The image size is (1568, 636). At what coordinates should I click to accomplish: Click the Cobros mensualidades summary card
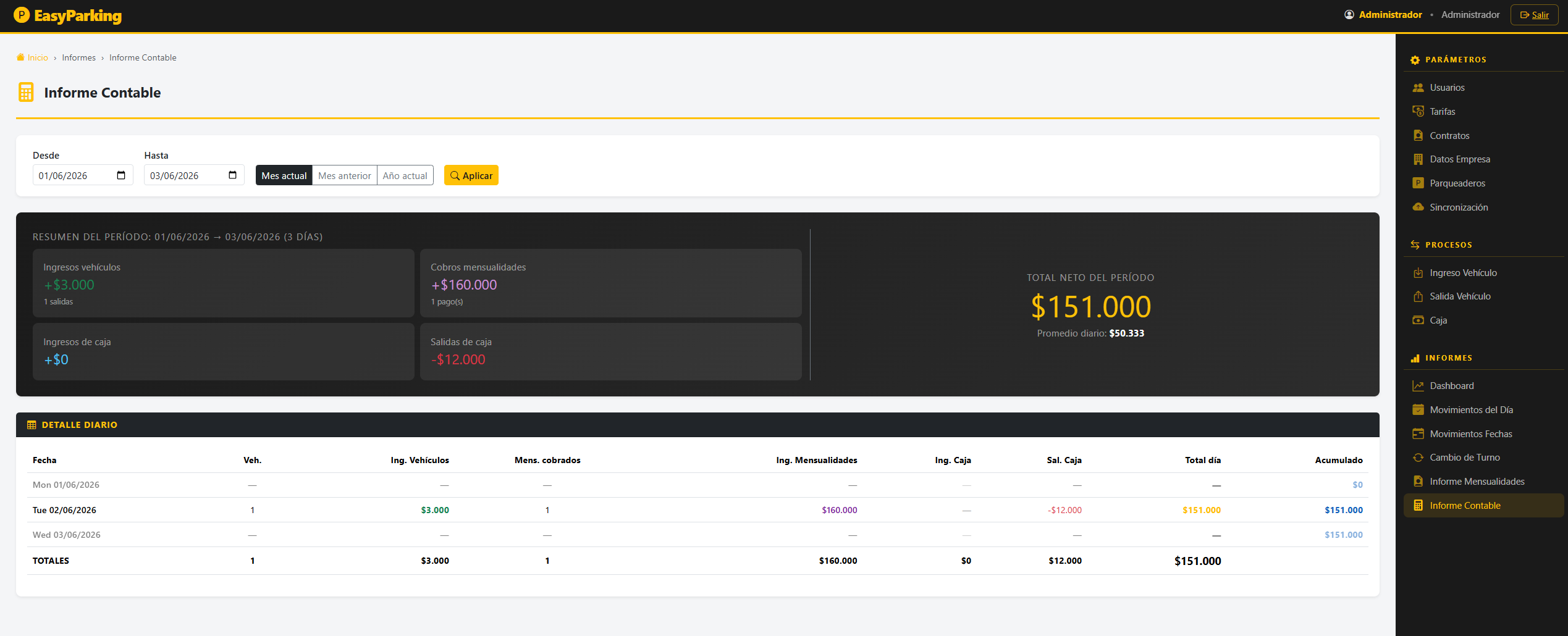tap(611, 283)
